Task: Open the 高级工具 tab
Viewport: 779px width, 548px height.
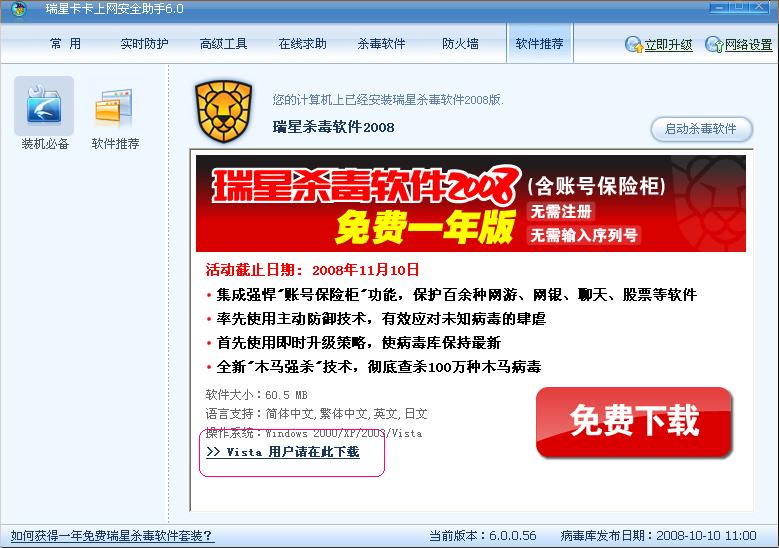Action: pyautogui.click(x=223, y=44)
